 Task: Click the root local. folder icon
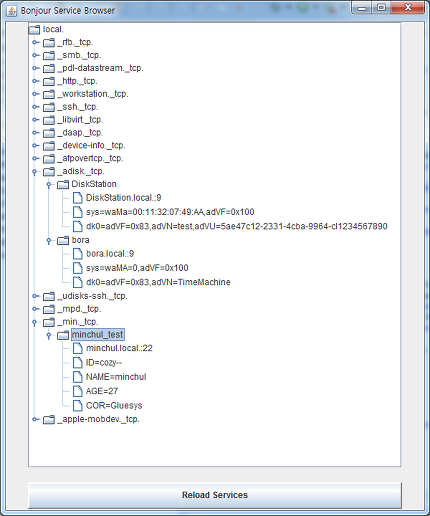pyautogui.click(x=34, y=29)
